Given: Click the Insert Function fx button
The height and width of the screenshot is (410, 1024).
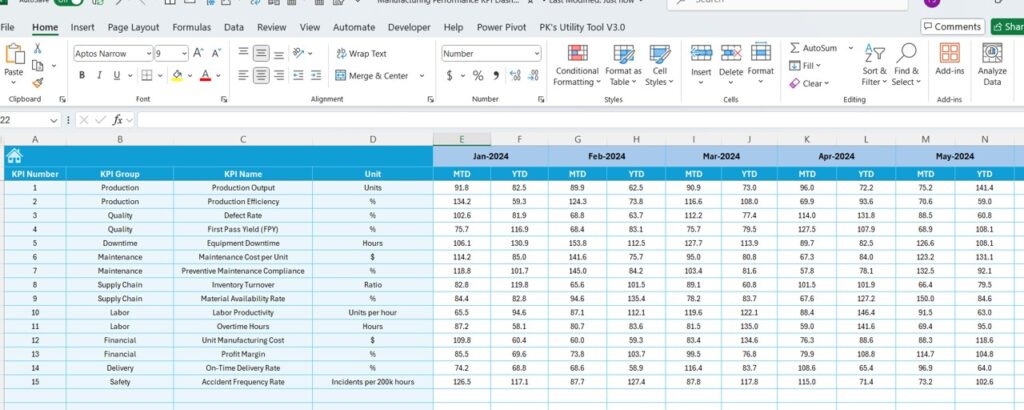Looking at the screenshot, I should [x=118, y=120].
